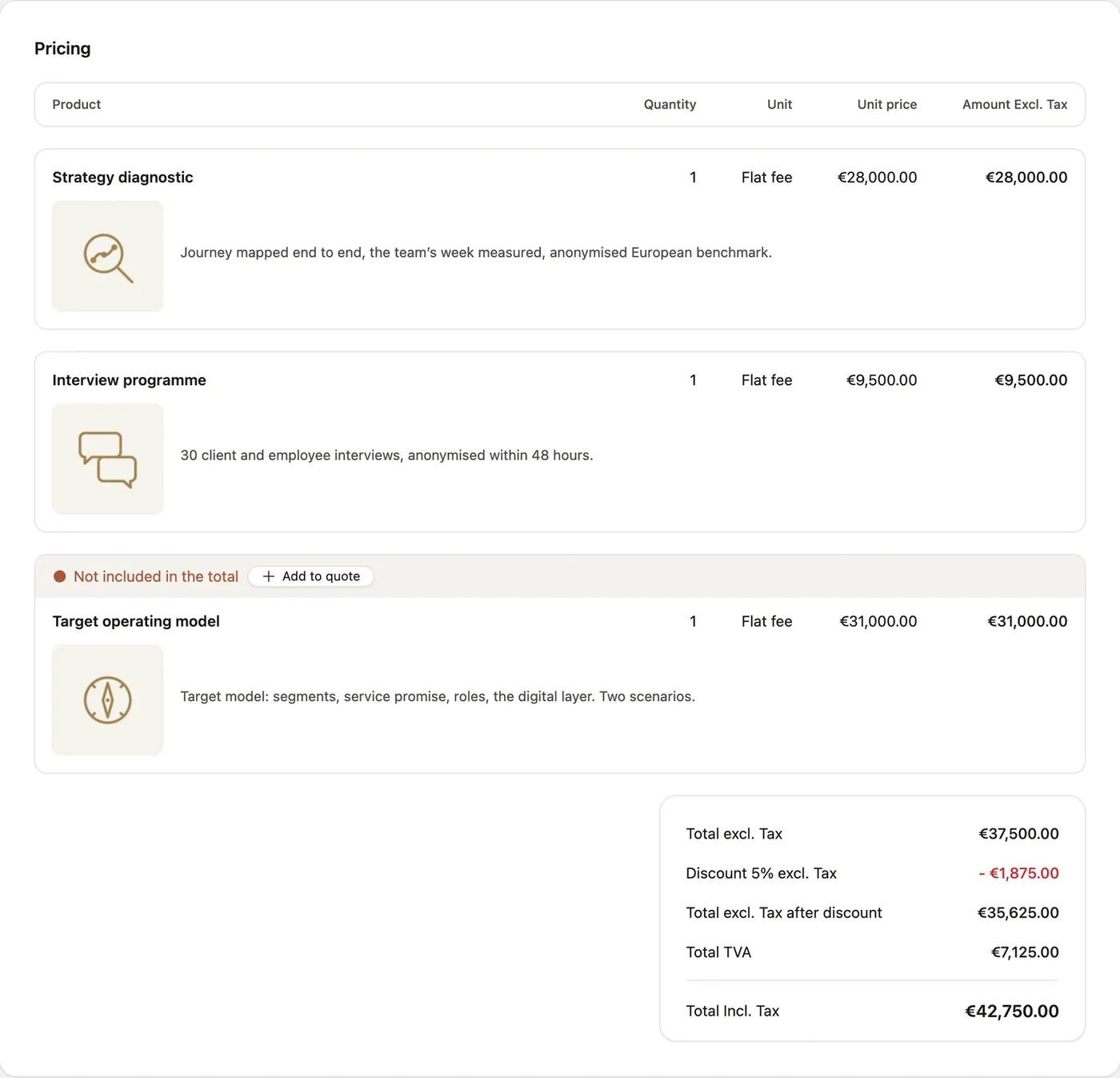Viewport: 1120px width, 1078px height.
Task: Select the Strategy diagnostic product title
Action: (123, 178)
